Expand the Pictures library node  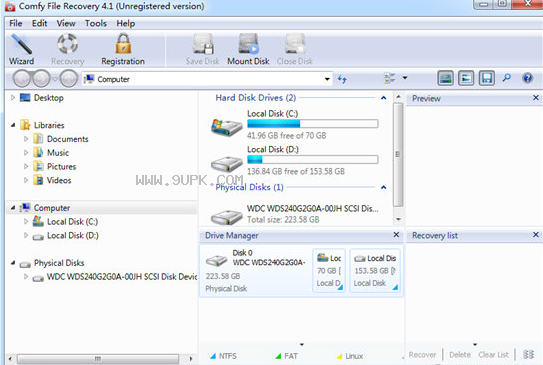click(x=26, y=167)
